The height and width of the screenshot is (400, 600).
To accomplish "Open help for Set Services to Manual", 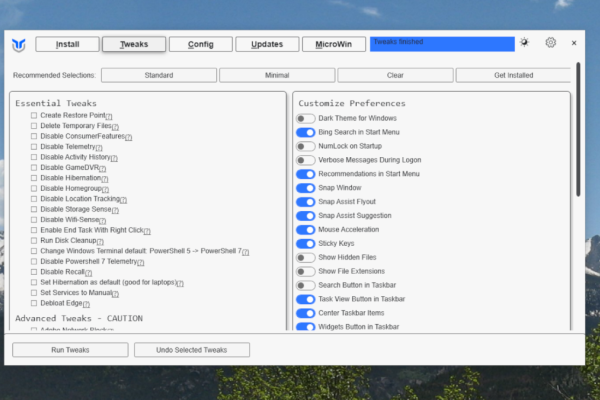I will point(116,294).
